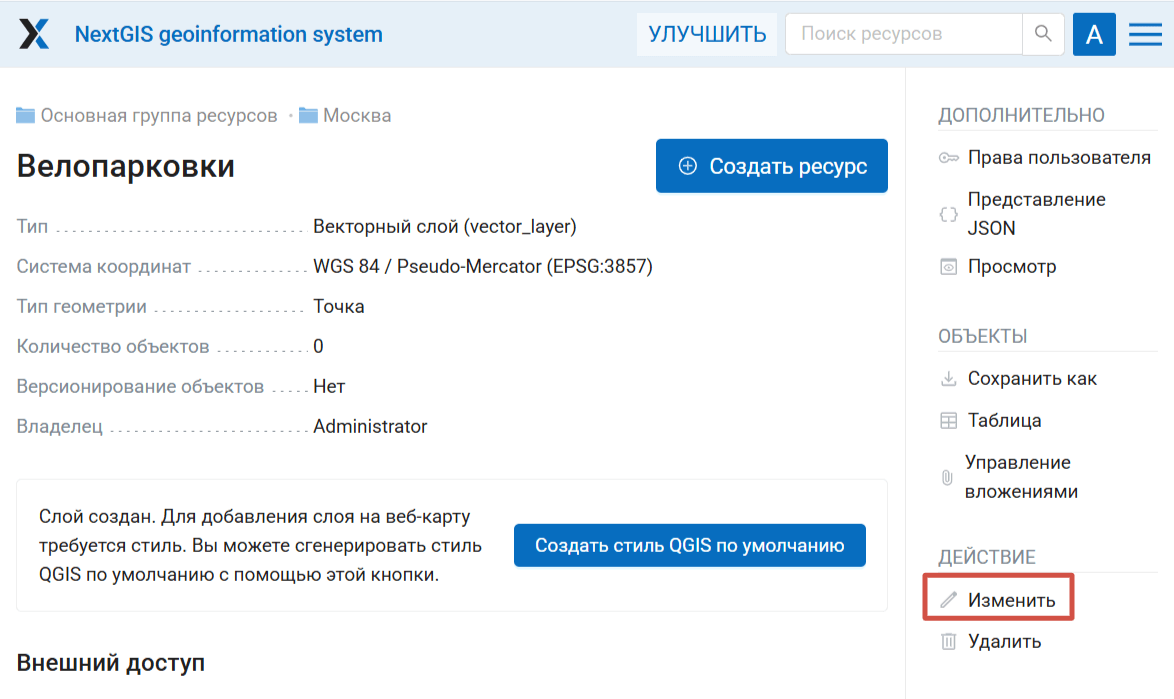Screen dimensions: 1174x699
Task: Click the trash icon for Удалить
Action: click(x=949, y=642)
